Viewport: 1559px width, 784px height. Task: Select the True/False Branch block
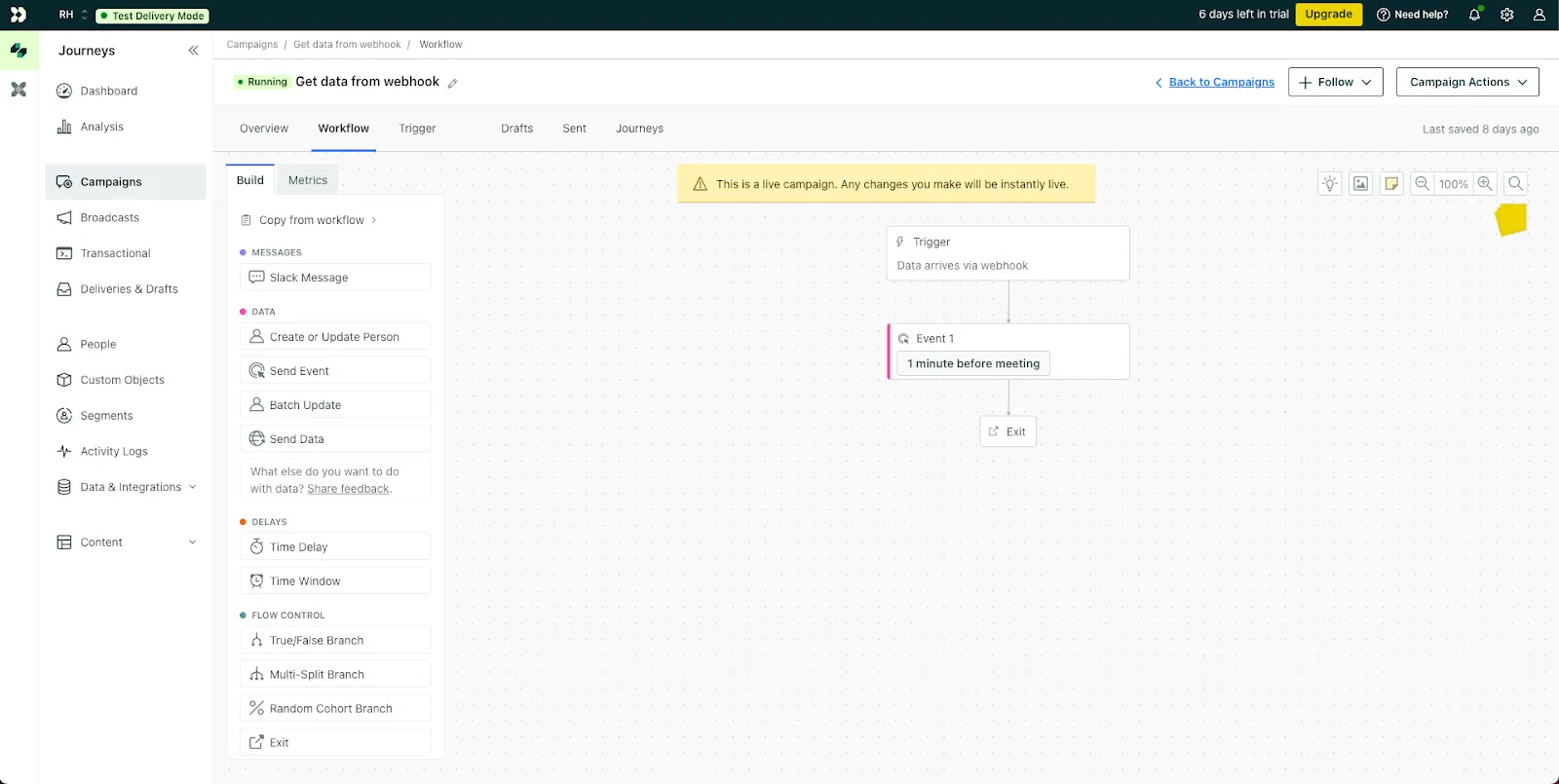[x=335, y=641]
